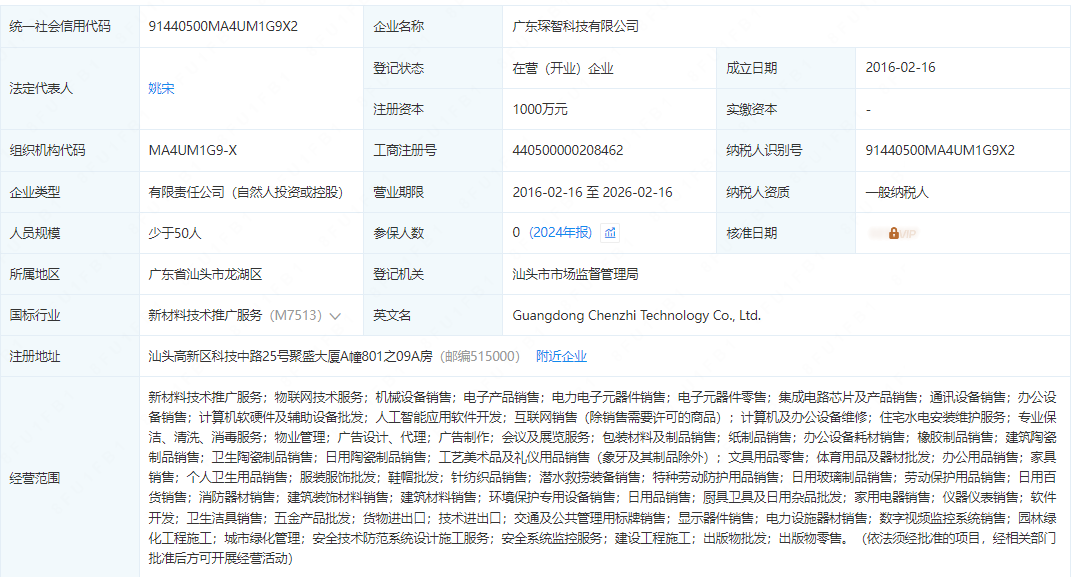This screenshot has height=577, width=1071.
Task: Open legal representative 姚宋 link
Action: coord(161,88)
